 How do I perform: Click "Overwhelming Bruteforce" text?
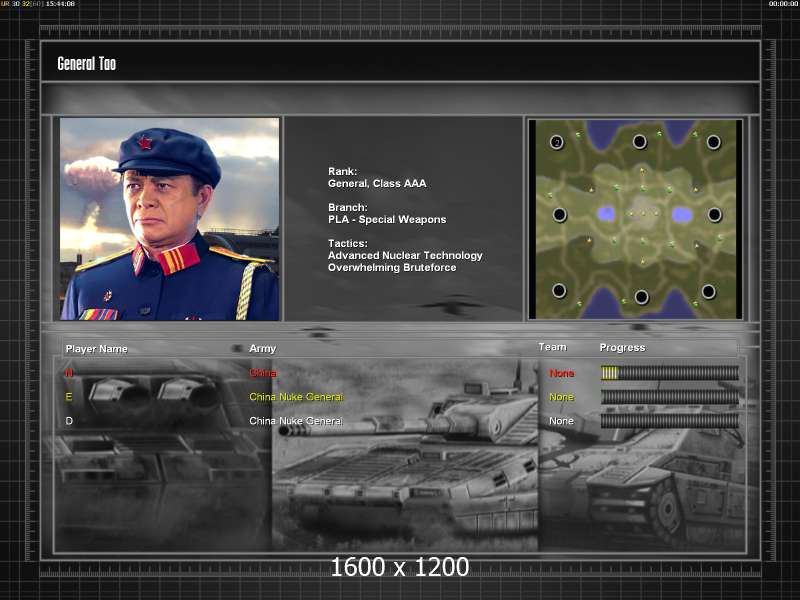click(392, 267)
